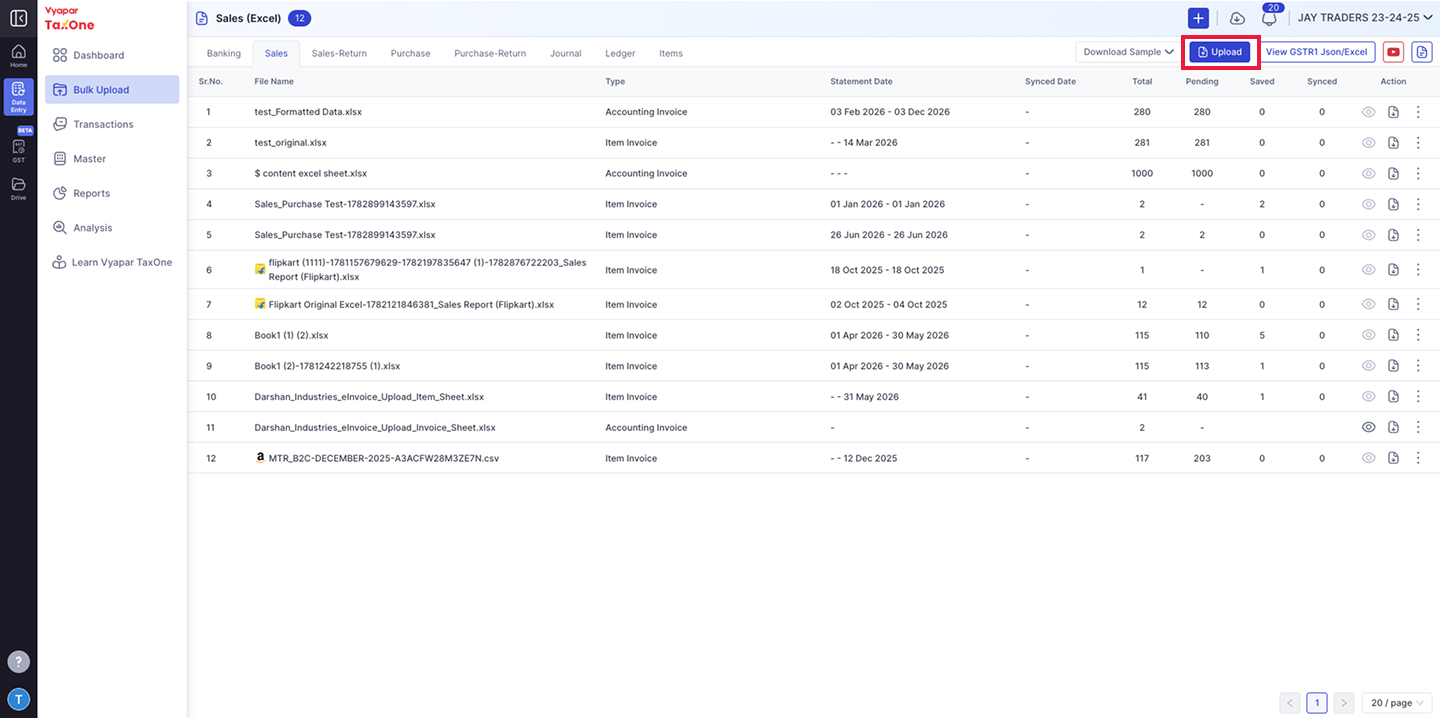Click the blue plus add button
The width and height of the screenshot is (1440, 718).
coord(1198,18)
